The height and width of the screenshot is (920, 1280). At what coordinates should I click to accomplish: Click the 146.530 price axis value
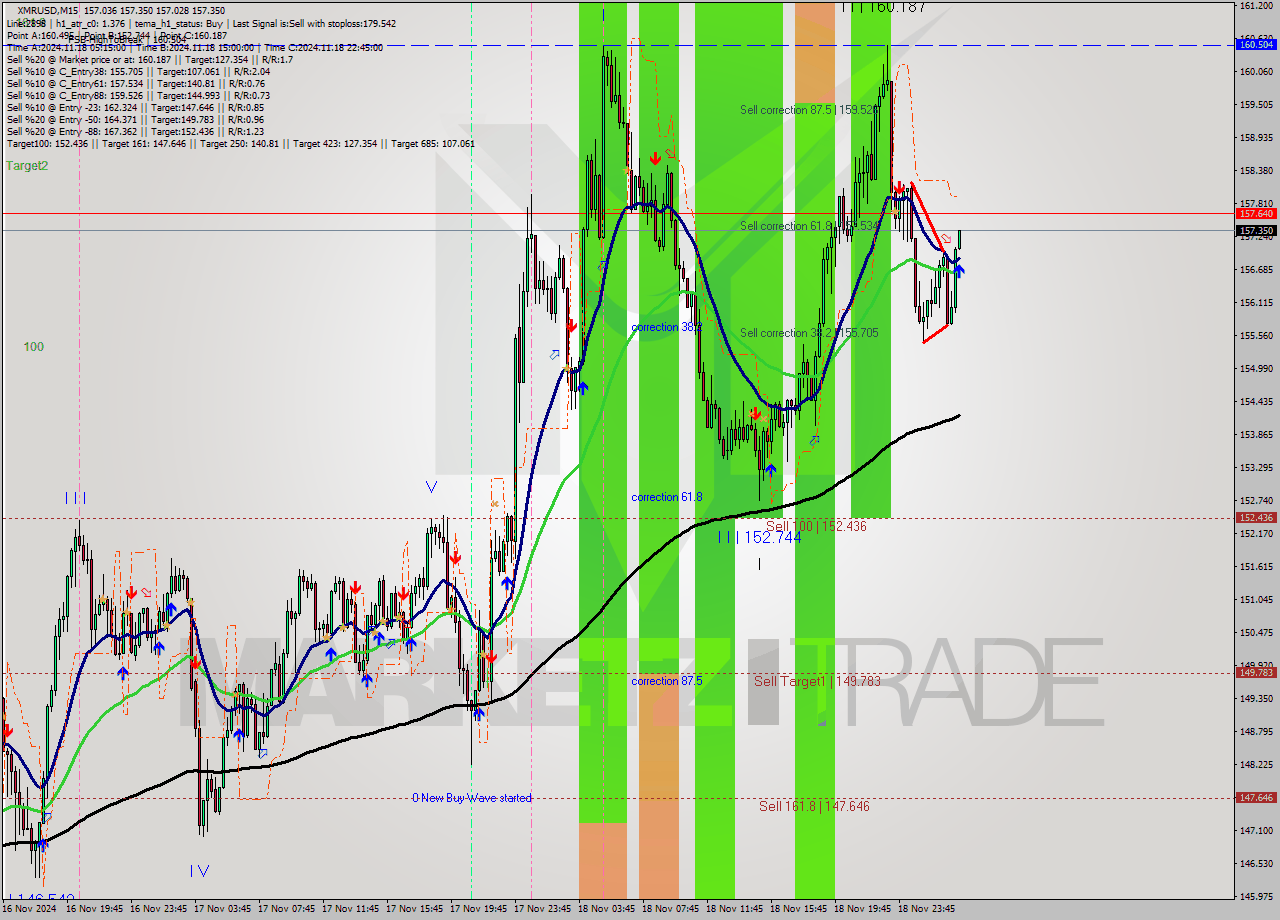[x=1255, y=864]
